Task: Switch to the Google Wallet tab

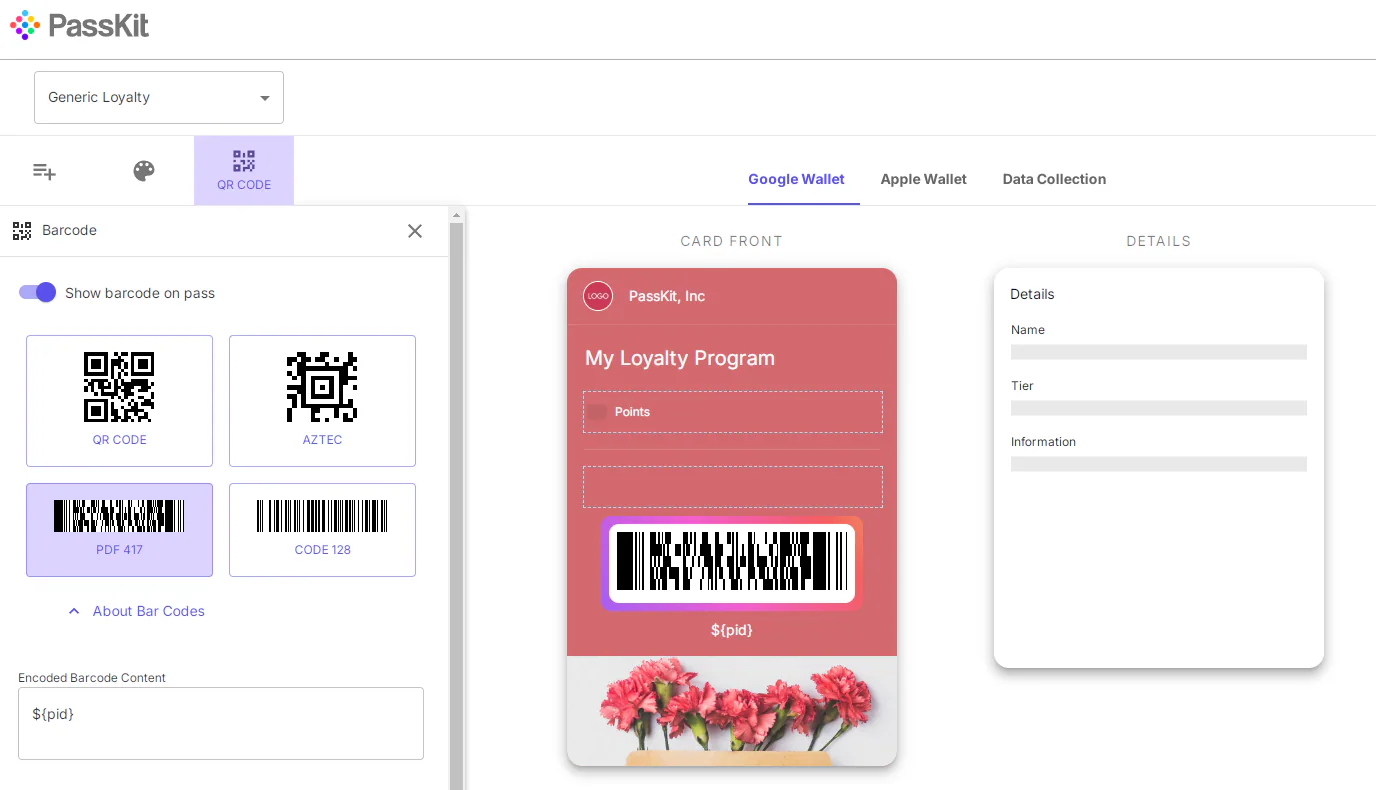Action: [x=796, y=179]
